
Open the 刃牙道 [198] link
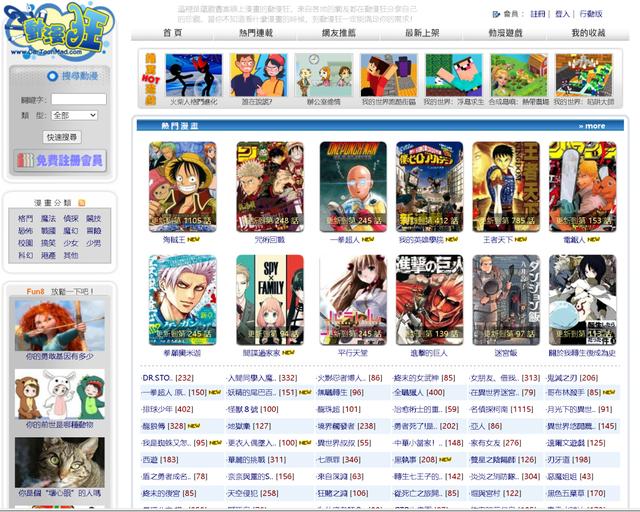tap(569, 460)
